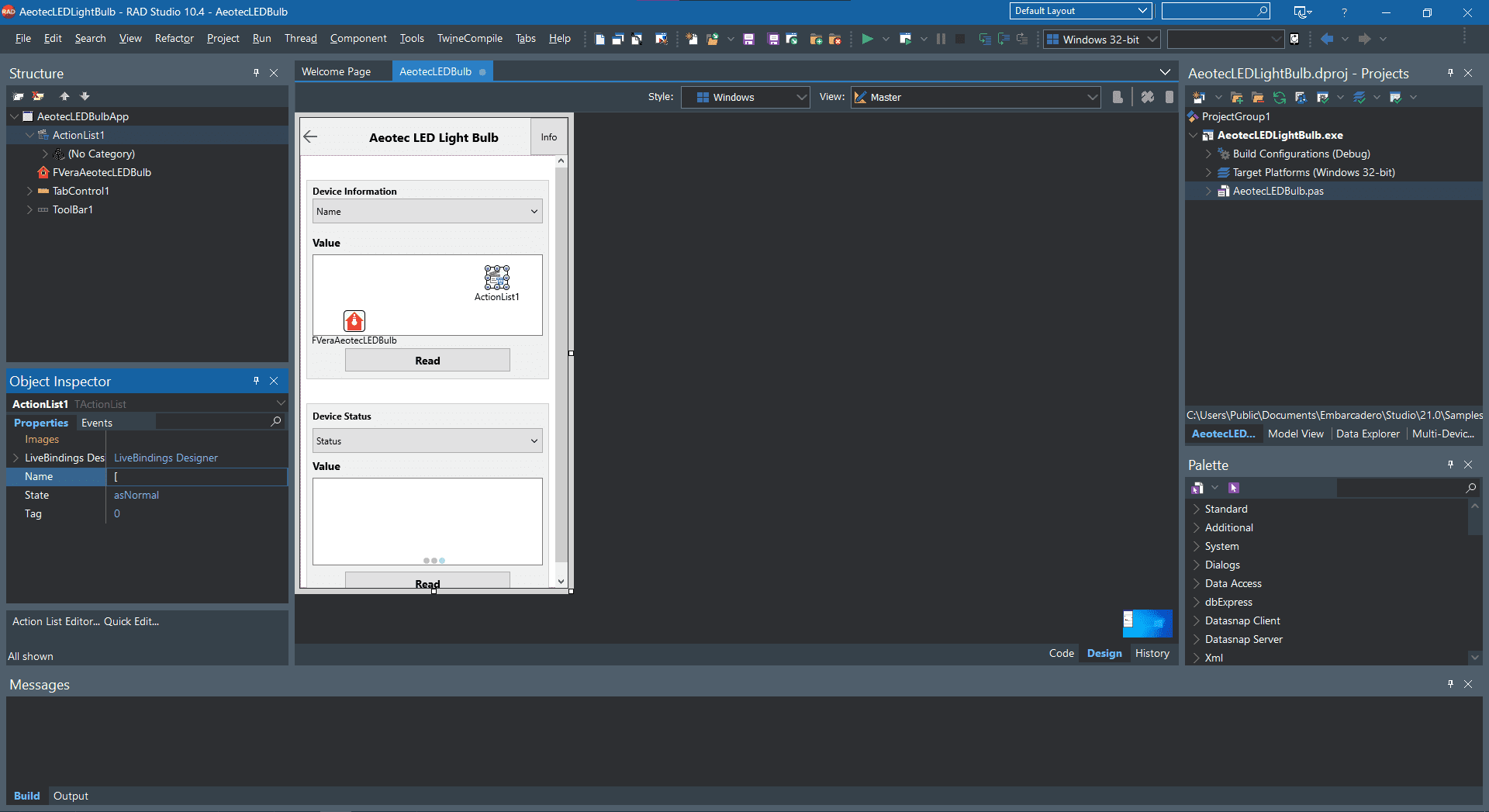Click the Save icon in the main toolbar
The height and width of the screenshot is (812, 1489).
pos(748,39)
